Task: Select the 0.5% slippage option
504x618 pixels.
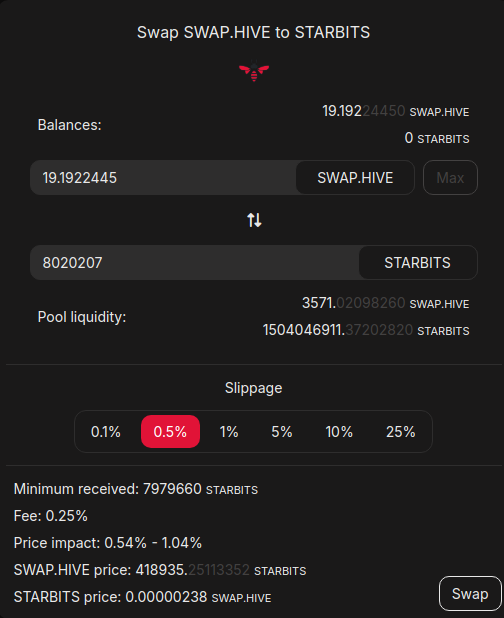Action: tap(170, 432)
